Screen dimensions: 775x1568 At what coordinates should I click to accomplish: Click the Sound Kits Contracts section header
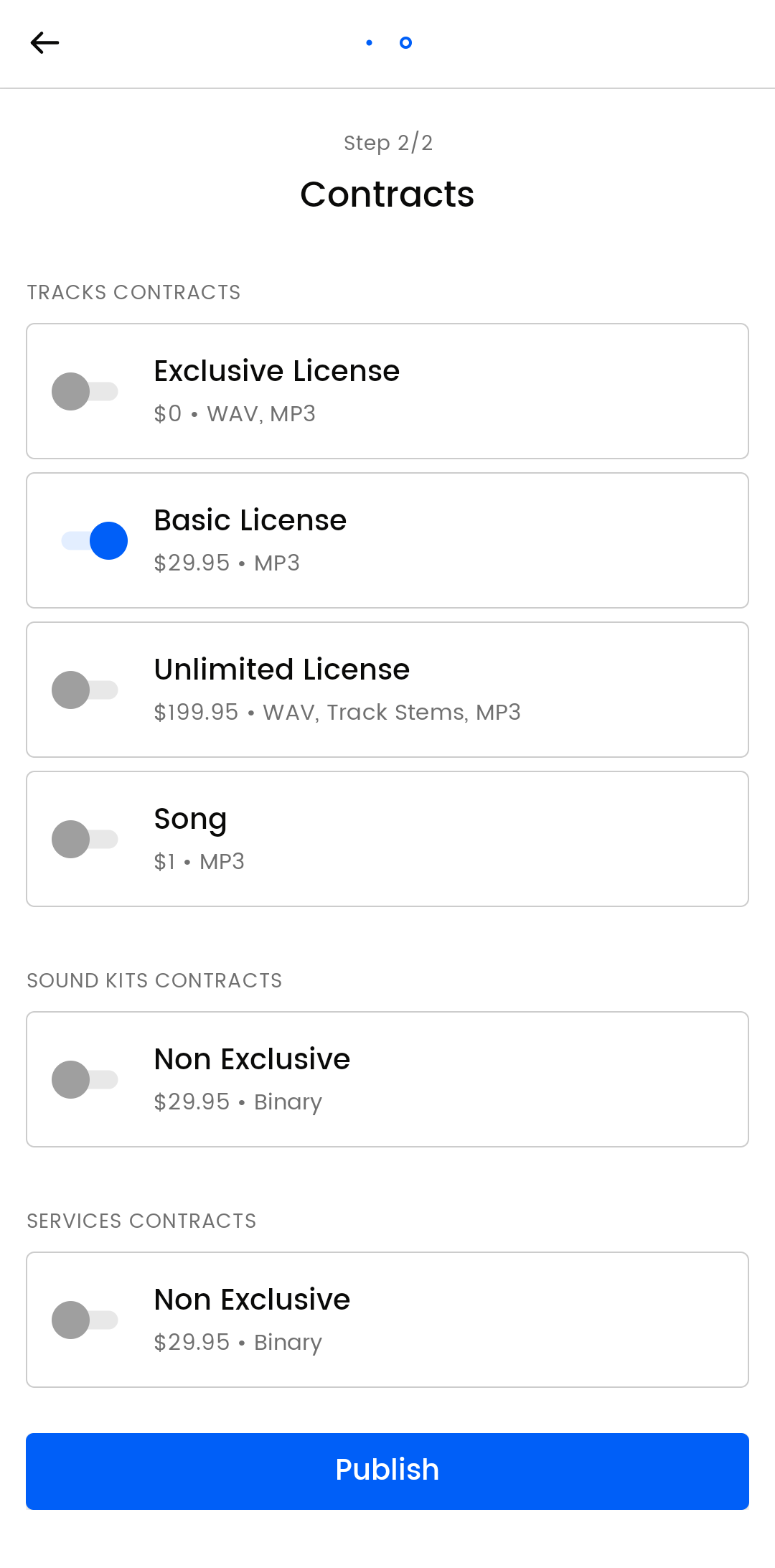click(154, 981)
